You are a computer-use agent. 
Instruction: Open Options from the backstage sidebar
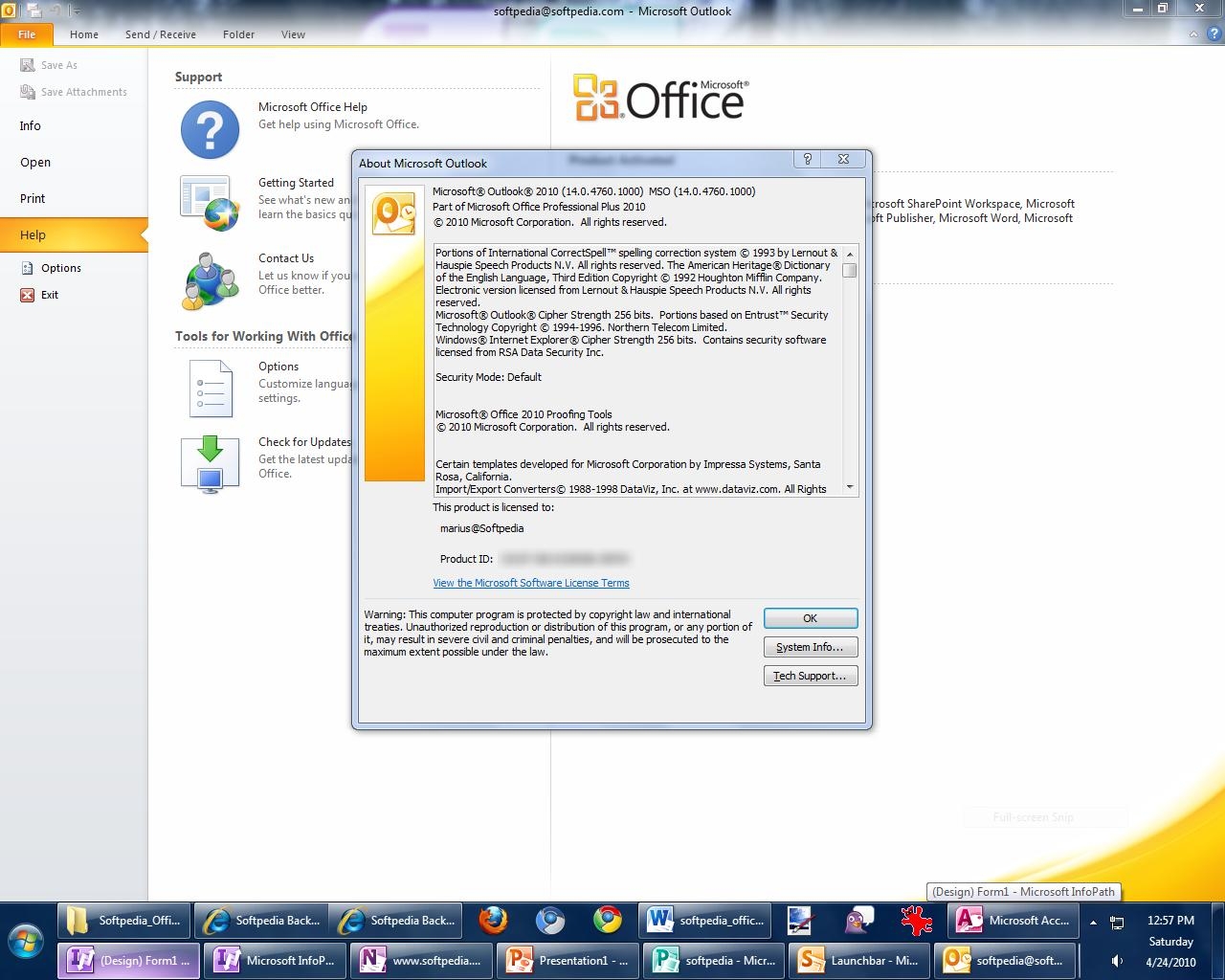[x=51, y=268]
